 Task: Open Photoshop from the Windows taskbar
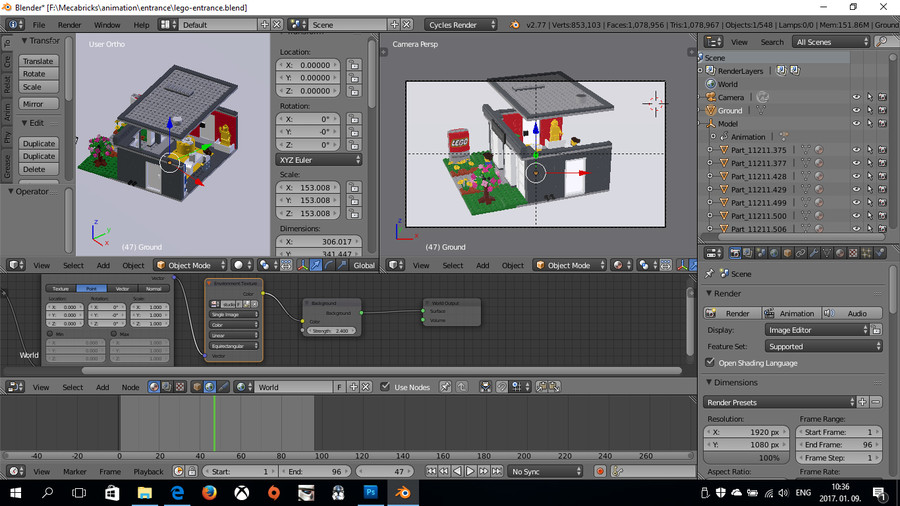tap(370, 492)
